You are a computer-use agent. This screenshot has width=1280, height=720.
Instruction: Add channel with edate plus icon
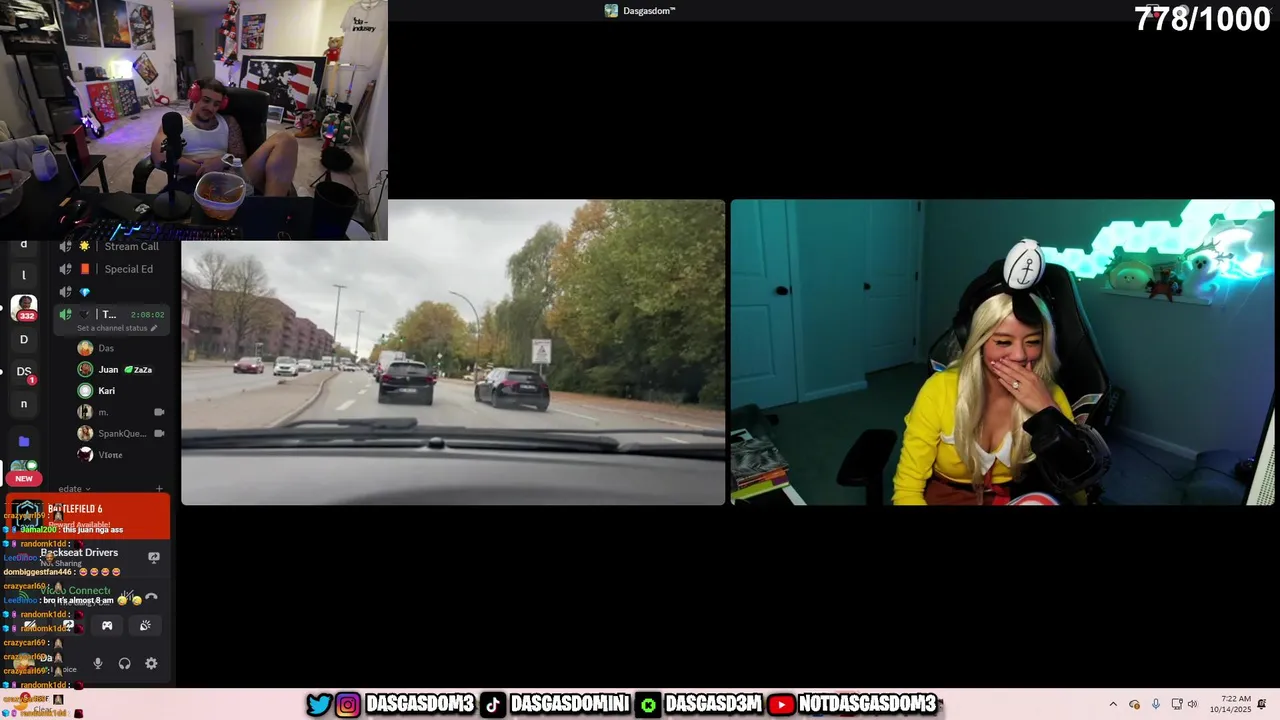coord(159,489)
